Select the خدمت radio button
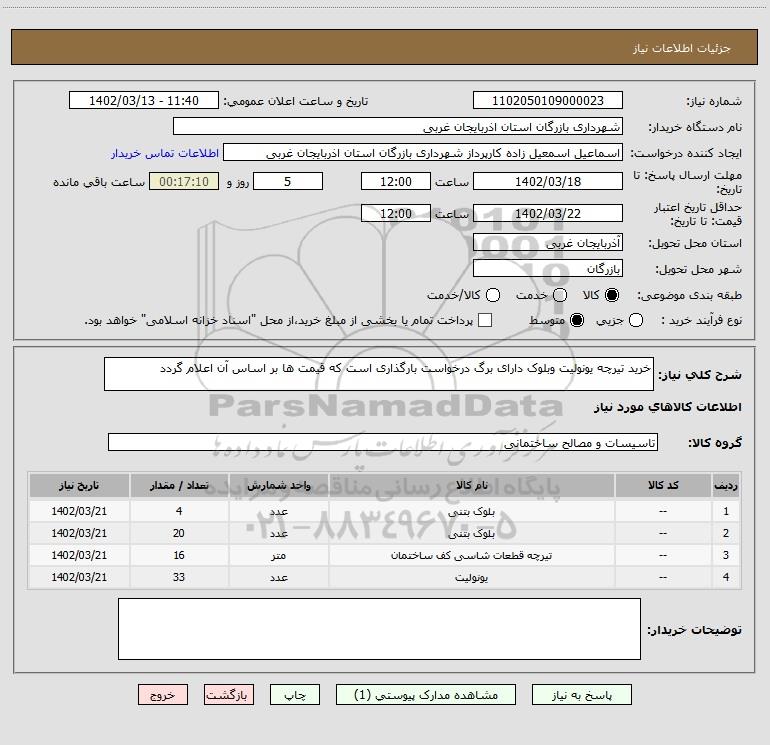Screen dimensions: 770x745 coord(560,295)
